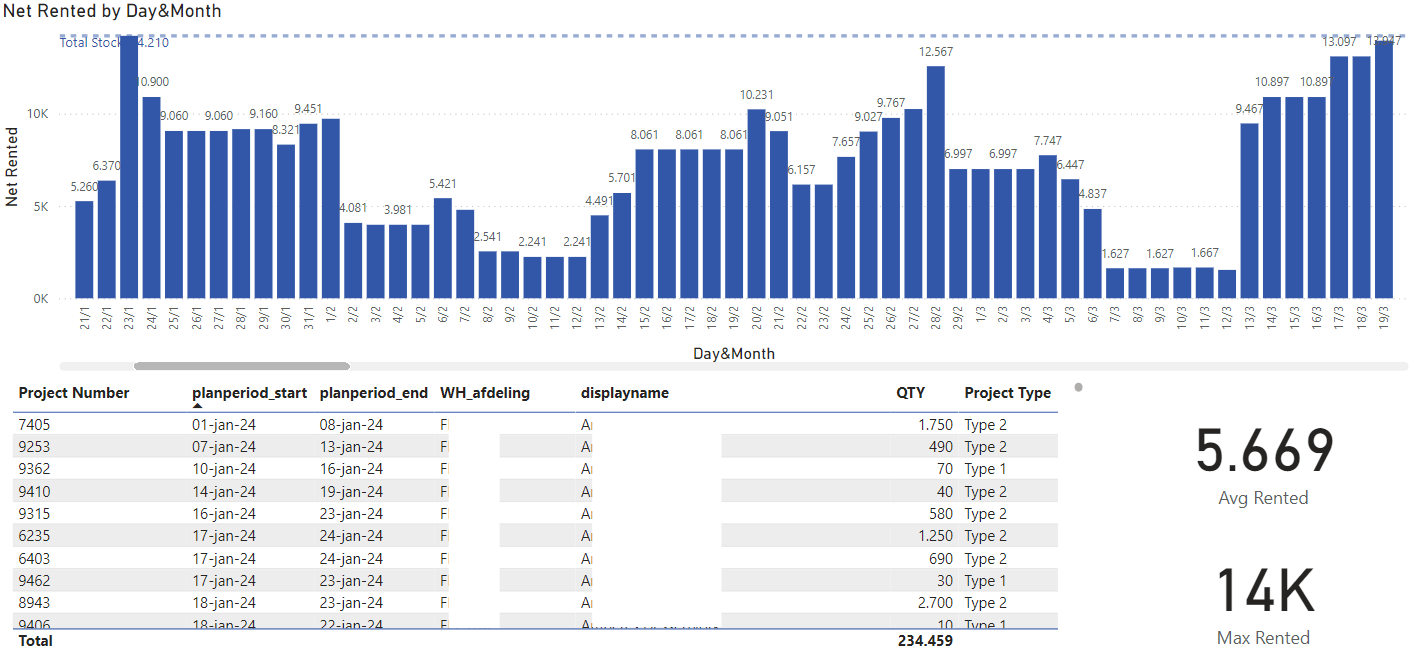1412x653 pixels.
Task: Select the 6/2 bar showing 5.421
Action: 443,248
